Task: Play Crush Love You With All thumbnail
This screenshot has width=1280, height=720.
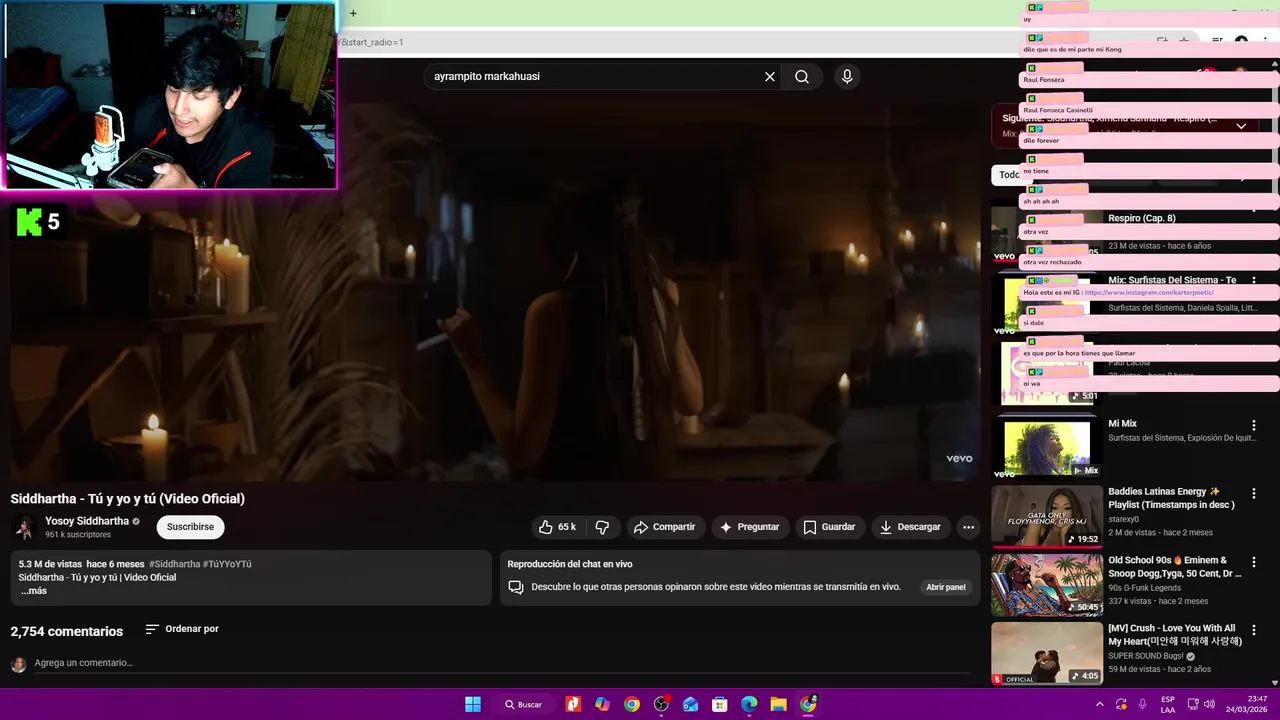Action: 1046,652
